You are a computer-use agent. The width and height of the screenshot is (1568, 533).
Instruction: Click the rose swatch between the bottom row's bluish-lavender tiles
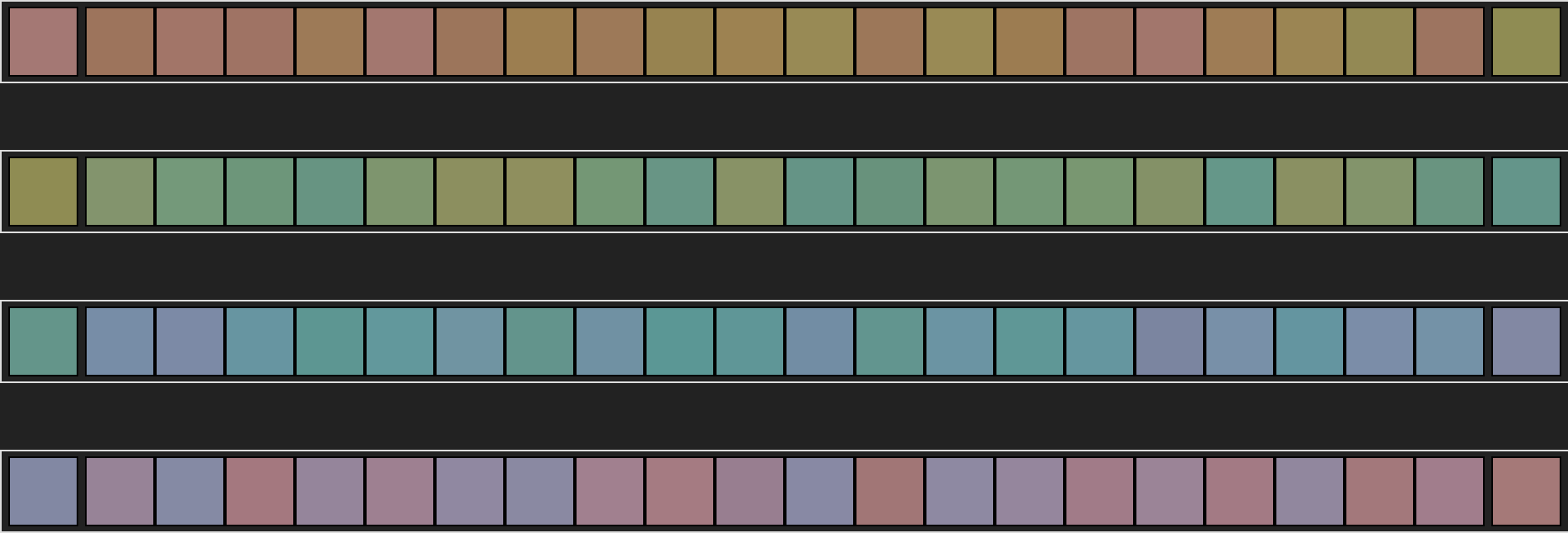tap(260, 491)
